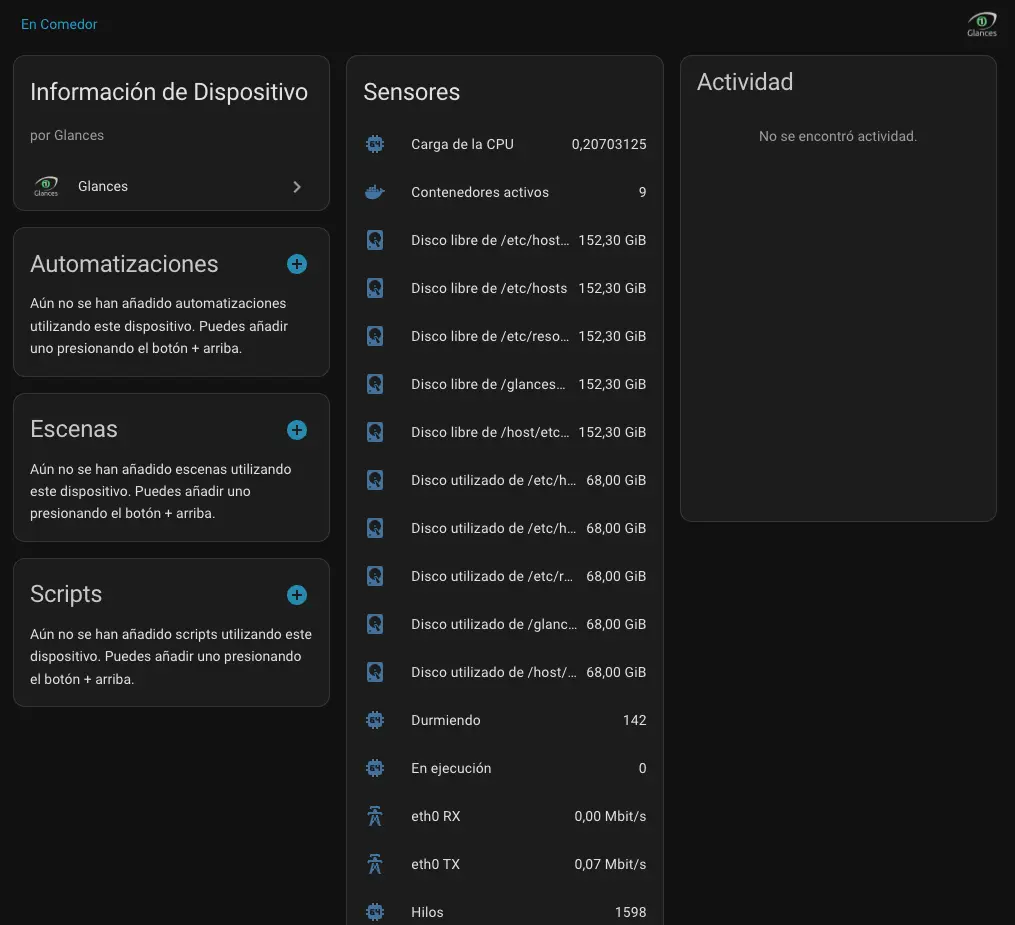The width and height of the screenshot is (1015, 925).
Task: Click the plus icon next to Automatizaciones
Action: (297, 264)
